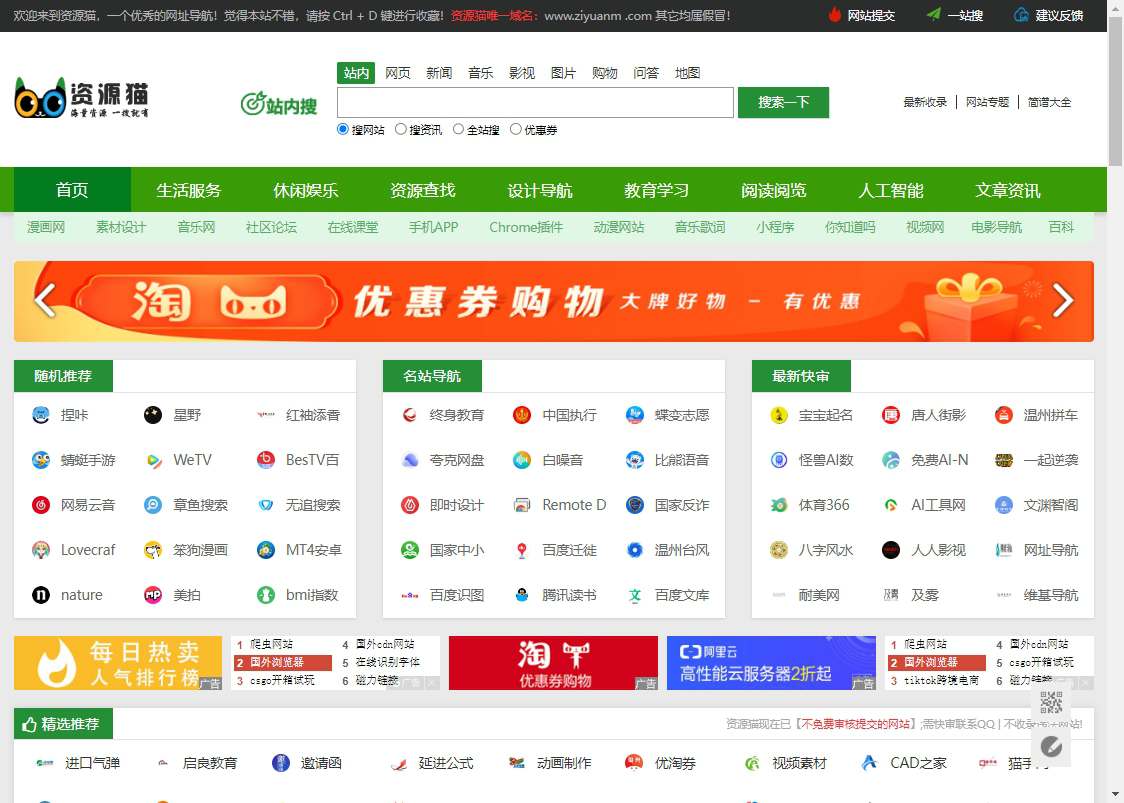Image resolution: width=1124 pixels, height=803 pixels.
Task: Open the 视频素材 site link
Action: (x=799, y=763)
